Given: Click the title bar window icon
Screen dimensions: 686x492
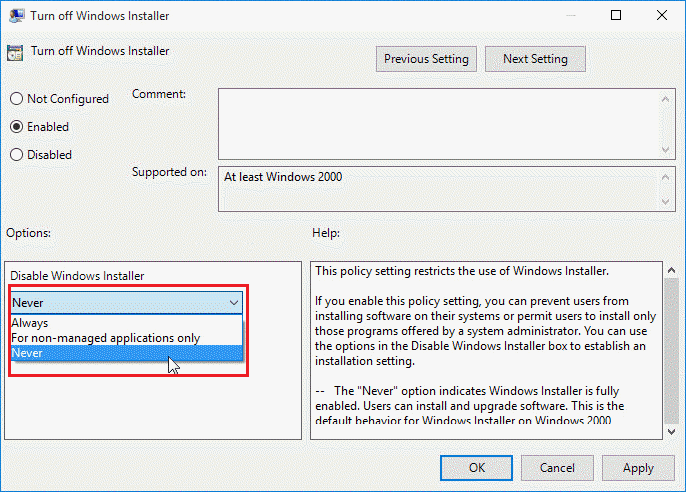Looking at the screenshot, I should pos(17,16).
